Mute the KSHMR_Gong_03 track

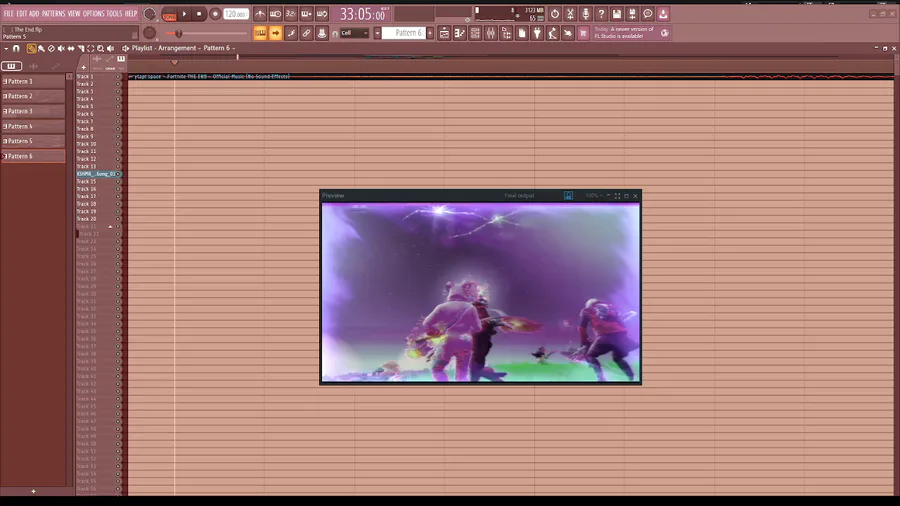pyautogui.click(x=118, y=174)
